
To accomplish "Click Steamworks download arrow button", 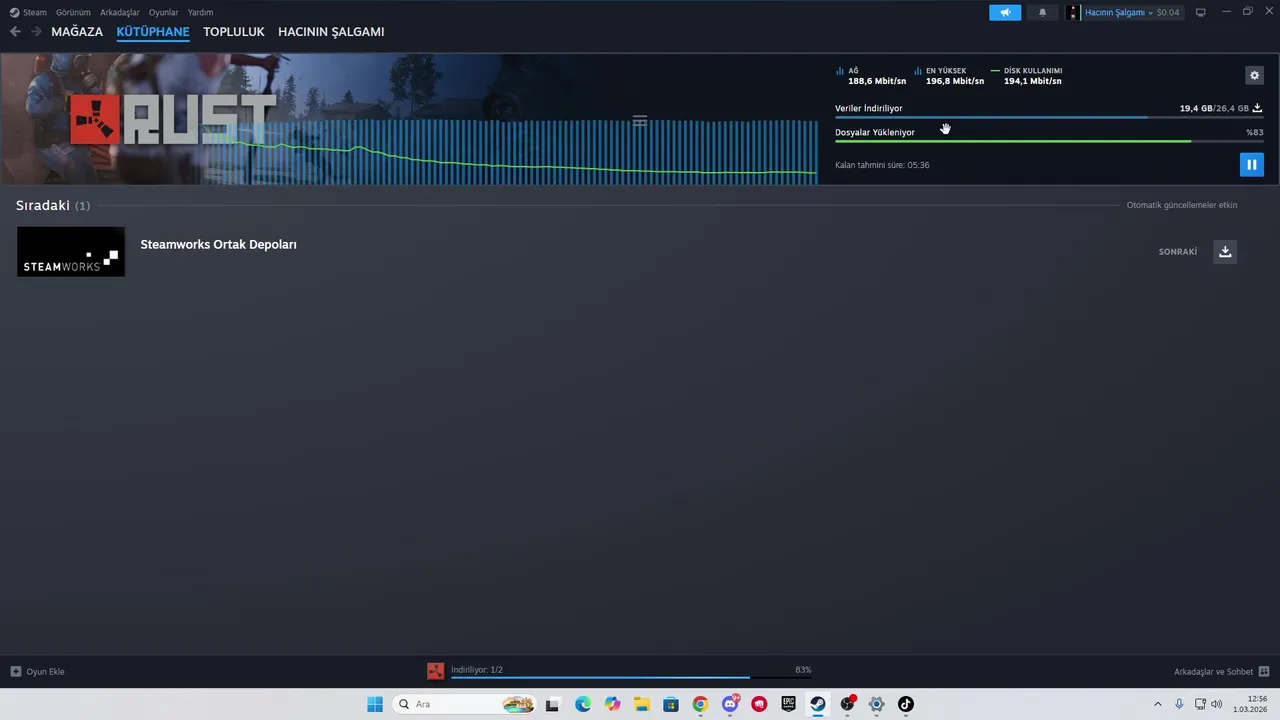I will pos(1225,252).
